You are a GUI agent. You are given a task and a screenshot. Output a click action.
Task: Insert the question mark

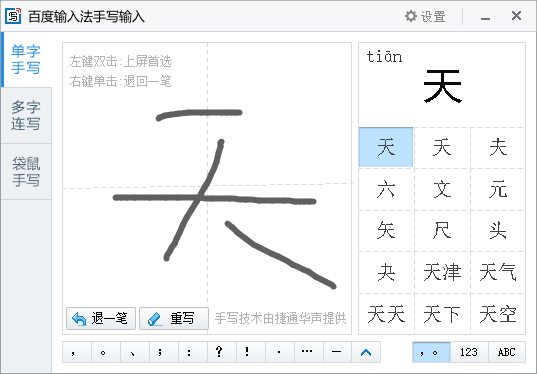[222, 352]
